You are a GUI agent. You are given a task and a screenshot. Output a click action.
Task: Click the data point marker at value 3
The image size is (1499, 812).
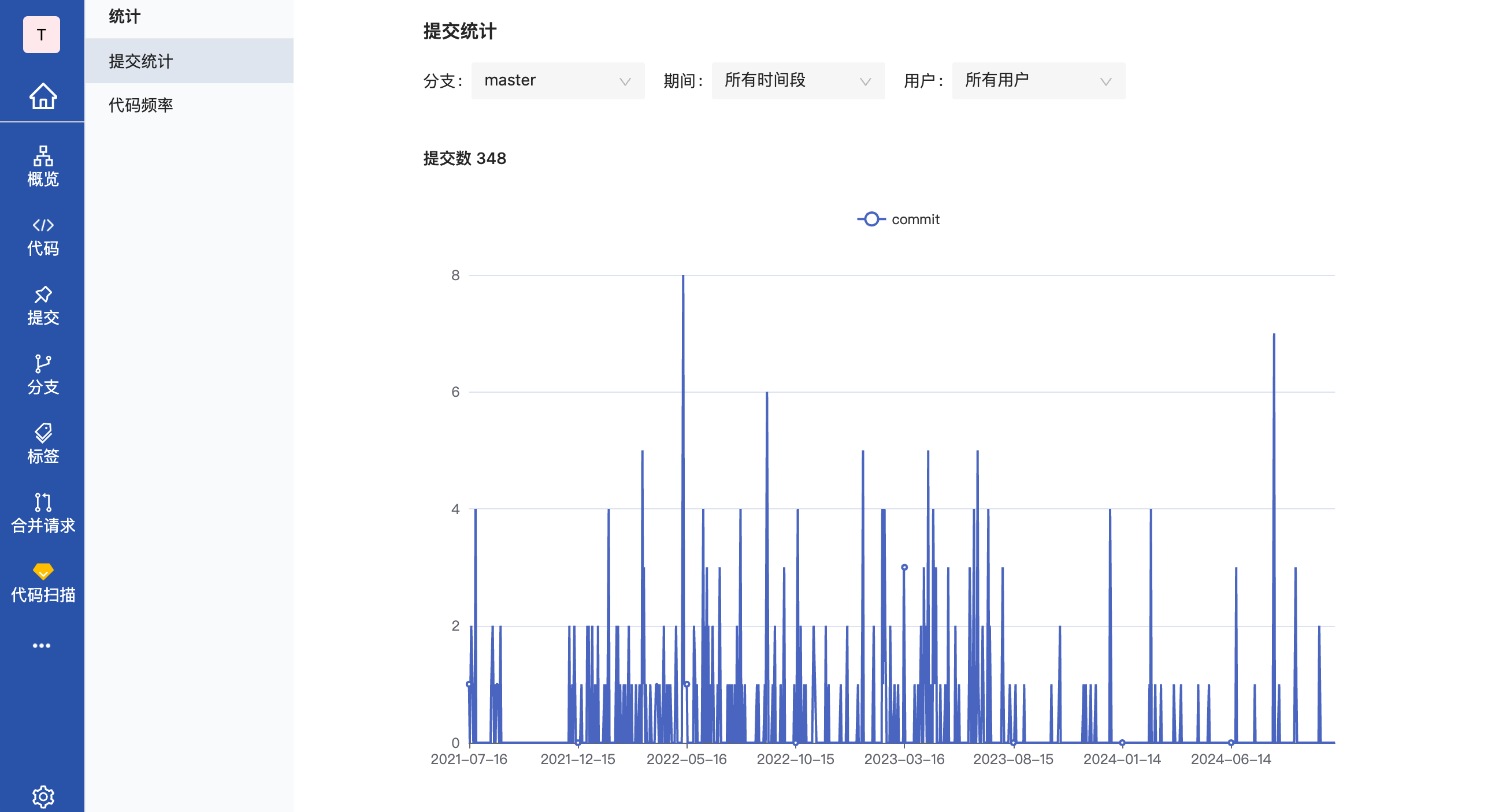coord(904,567)
